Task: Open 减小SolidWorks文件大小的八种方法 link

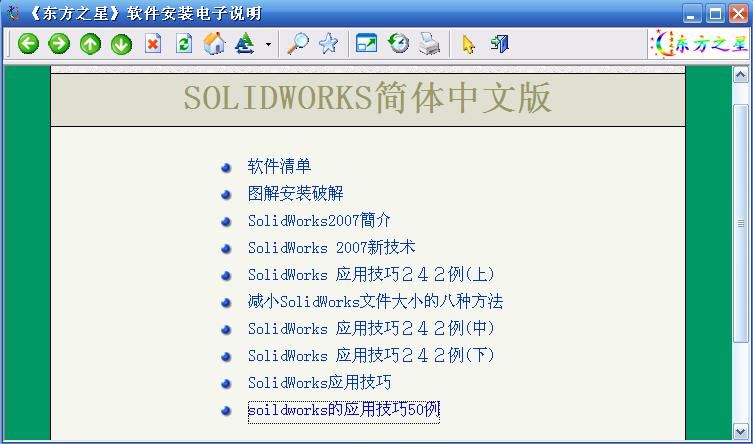Action: coord(375,301)
